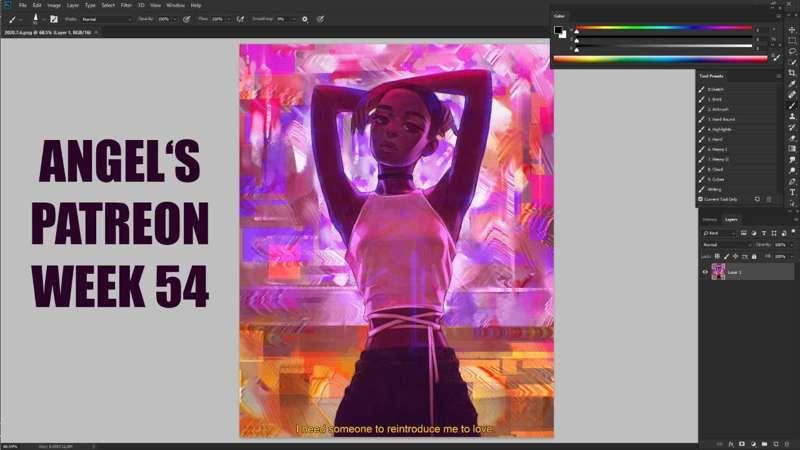Select the Eraser tool
800x450 pixels.
click(x=792, y=138)
